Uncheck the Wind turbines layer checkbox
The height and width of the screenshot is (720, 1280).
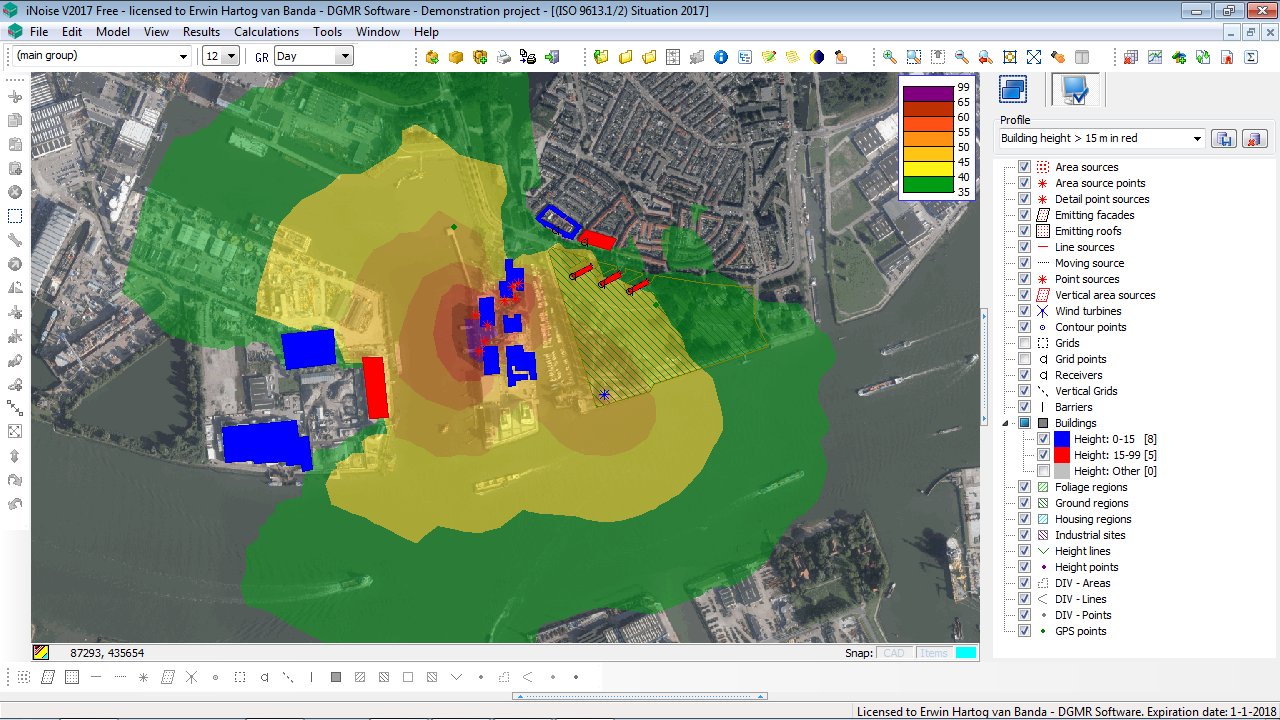point(1024,311)
